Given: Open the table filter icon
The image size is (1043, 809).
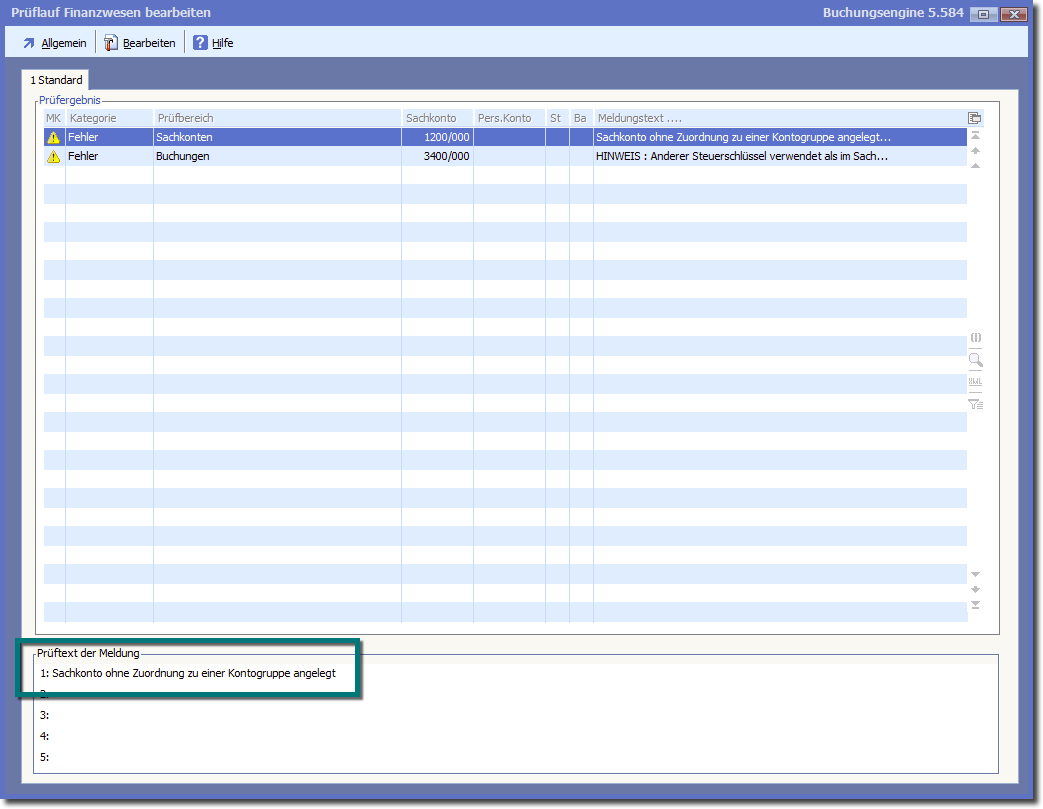Looking at the screenshot, I should coord(976,404).
